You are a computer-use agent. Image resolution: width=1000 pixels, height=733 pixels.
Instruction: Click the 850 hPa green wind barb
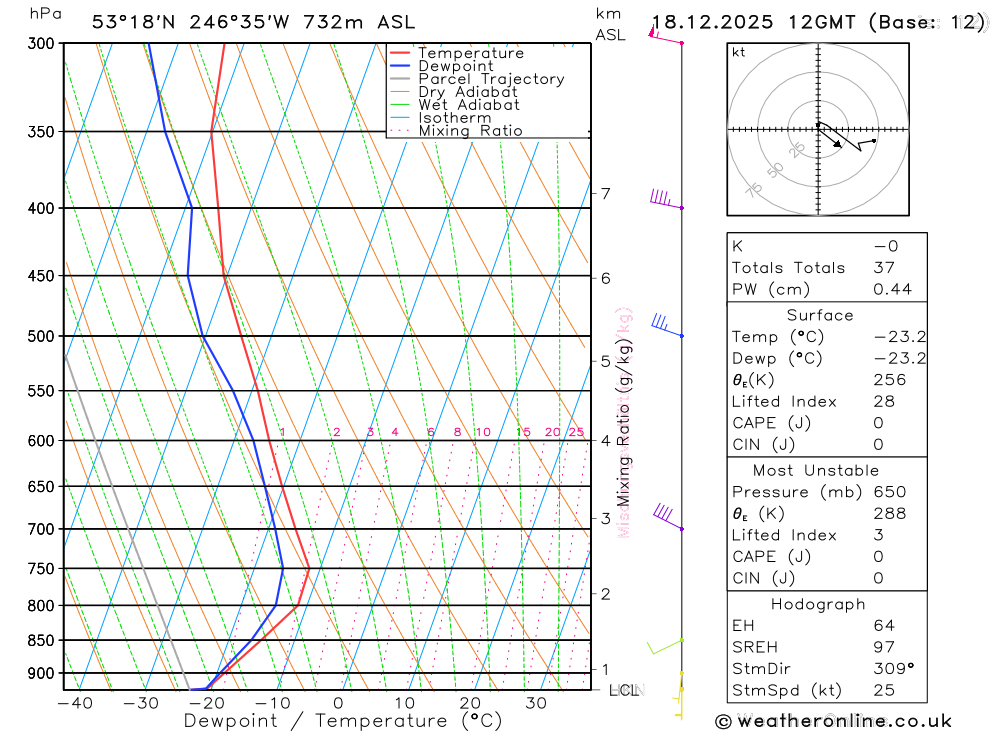pyautogui.click(x=665, y=646)
